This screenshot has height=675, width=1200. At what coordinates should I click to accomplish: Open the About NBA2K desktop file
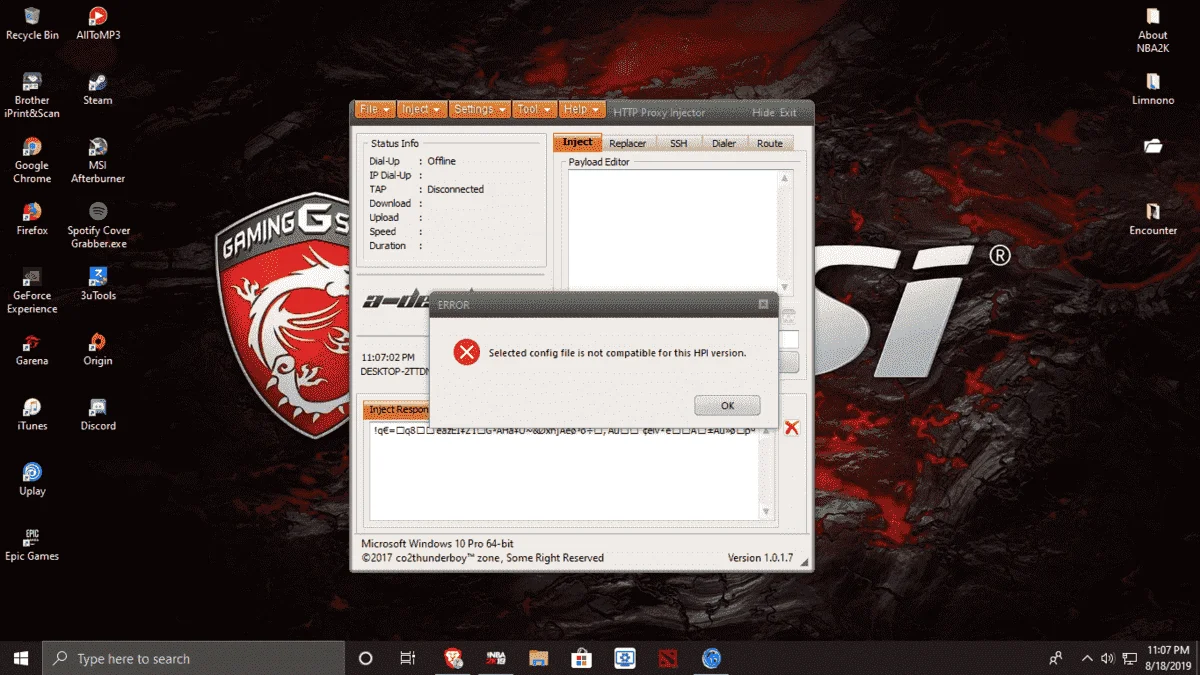click(x=1153, y=30)
